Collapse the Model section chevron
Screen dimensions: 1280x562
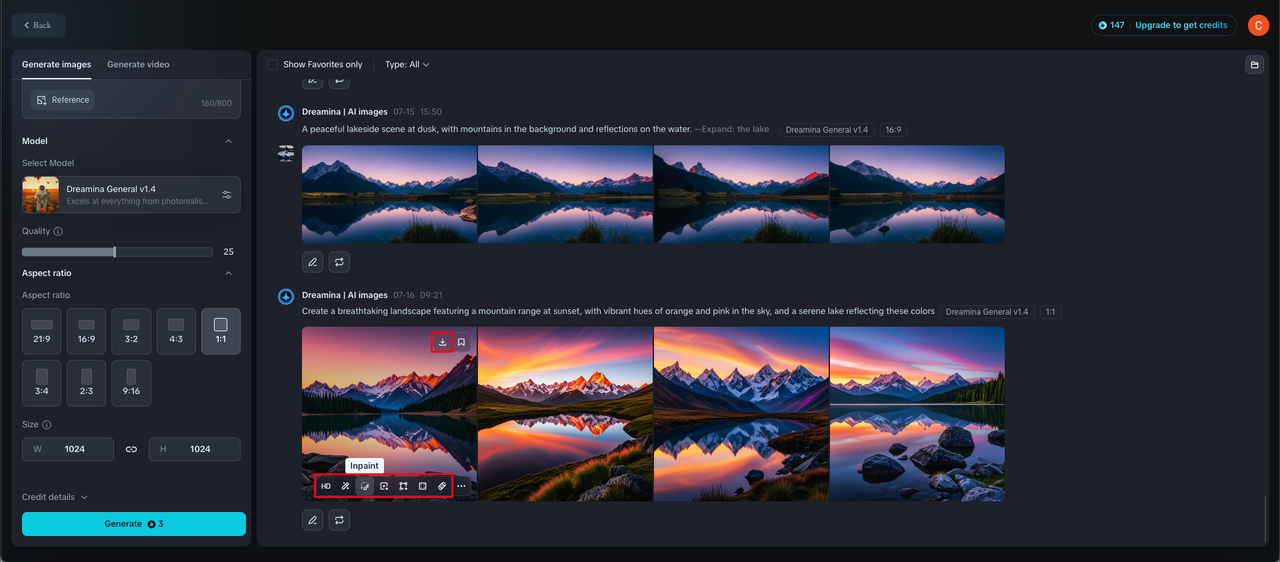coord(228,141)
